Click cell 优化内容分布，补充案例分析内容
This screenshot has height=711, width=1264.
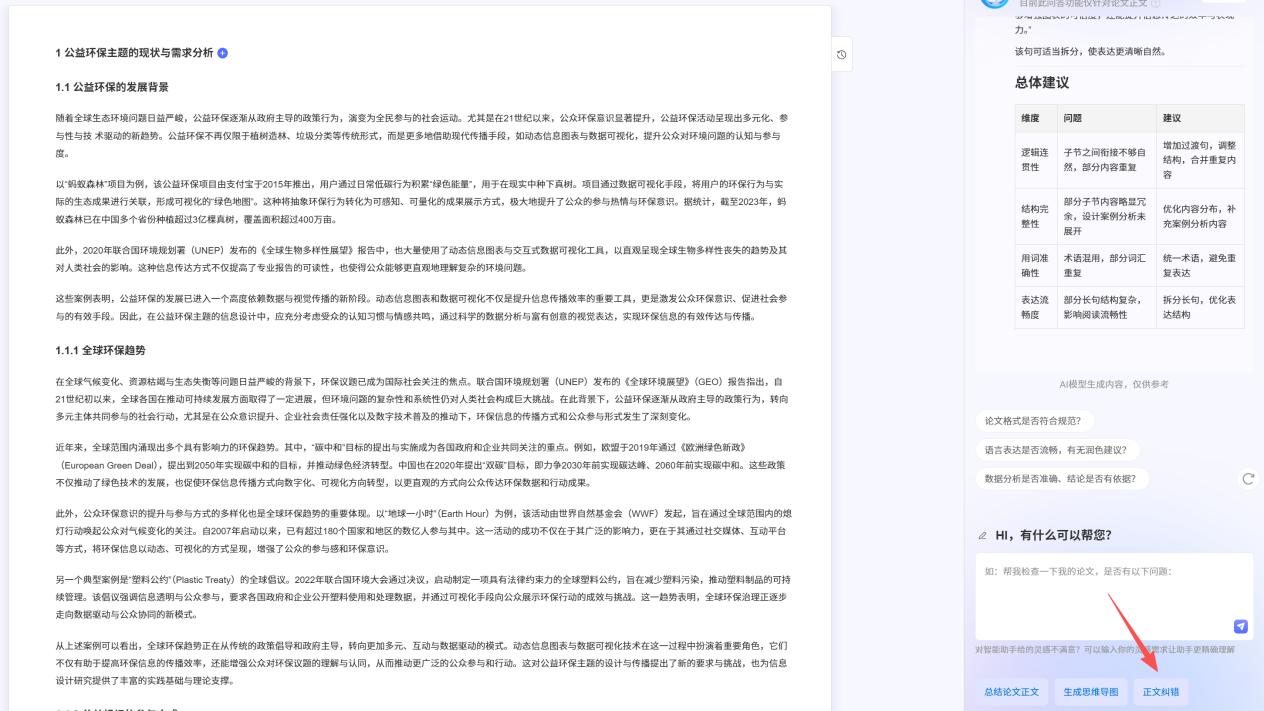1200,217
